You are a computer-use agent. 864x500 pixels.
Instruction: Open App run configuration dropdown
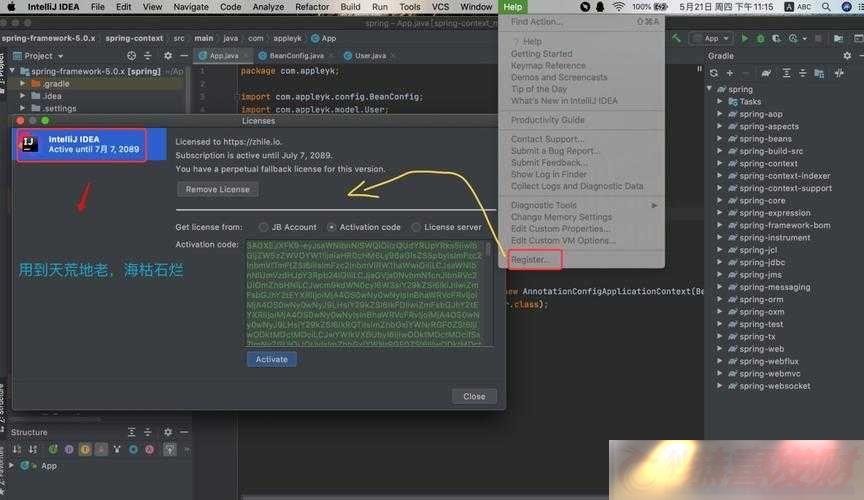coord(712,39)
